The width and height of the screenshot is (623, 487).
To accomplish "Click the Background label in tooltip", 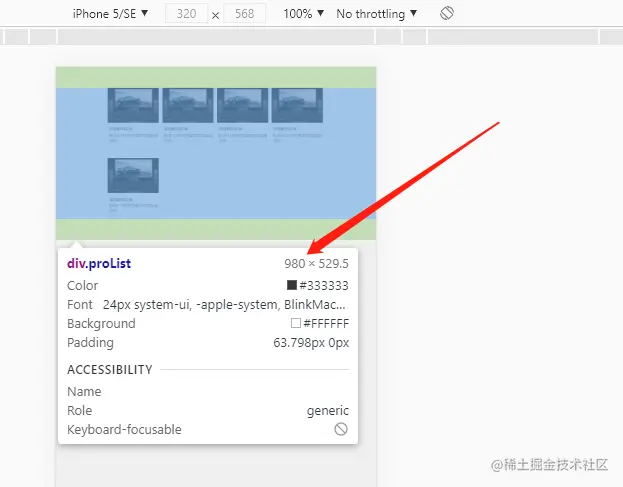I will 101,324.
